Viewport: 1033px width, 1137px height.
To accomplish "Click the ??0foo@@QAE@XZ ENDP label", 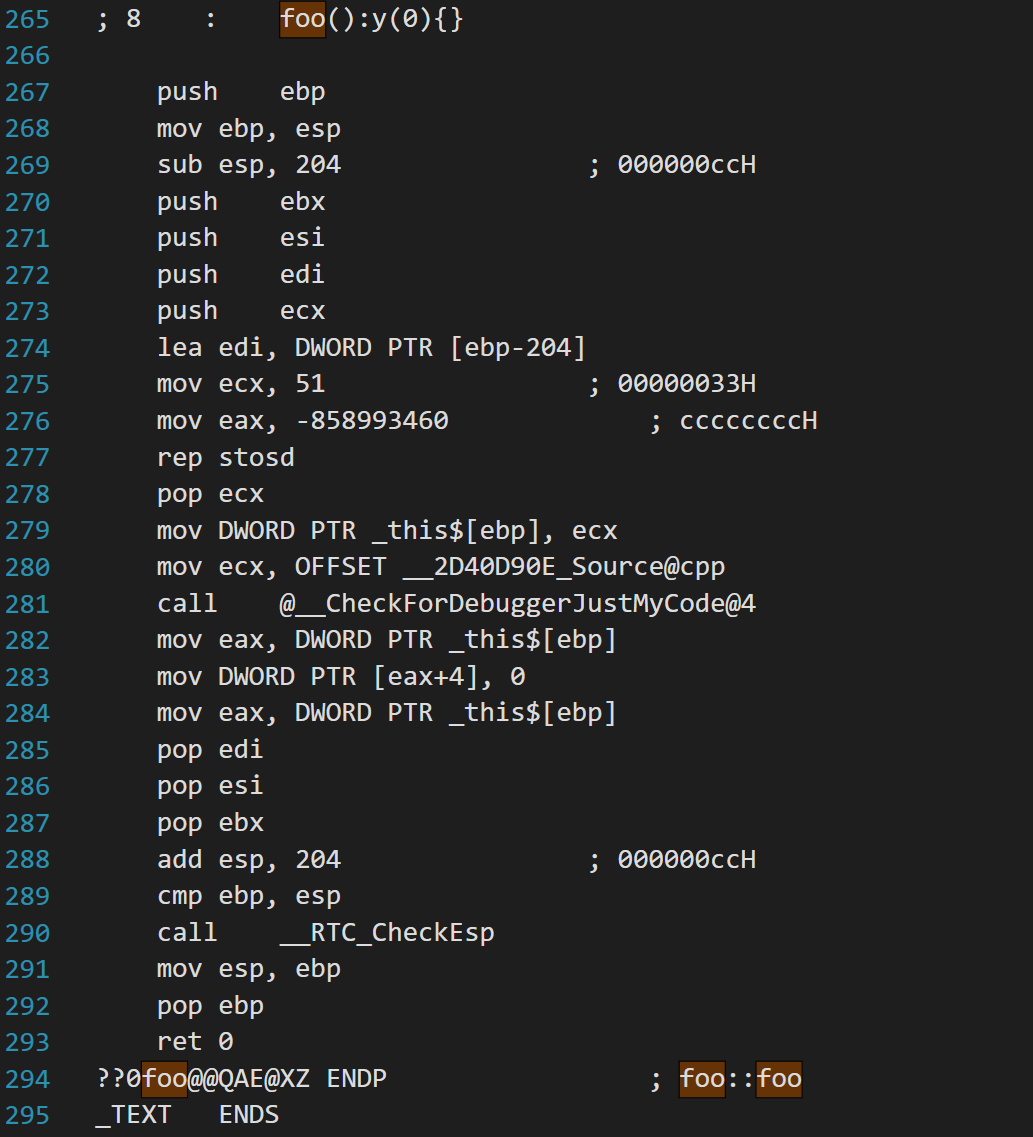I will 241,1079.
